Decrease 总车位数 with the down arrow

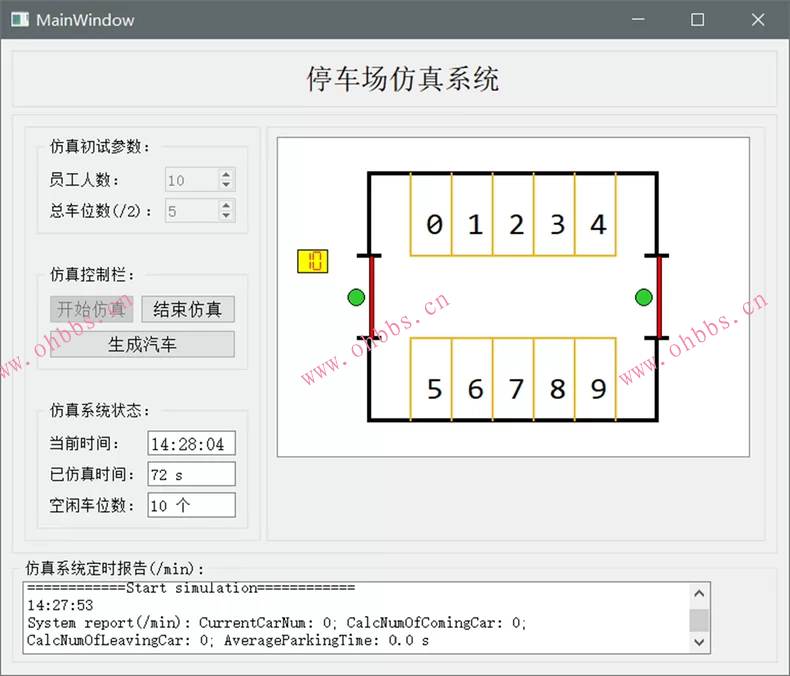click(226, 216)
